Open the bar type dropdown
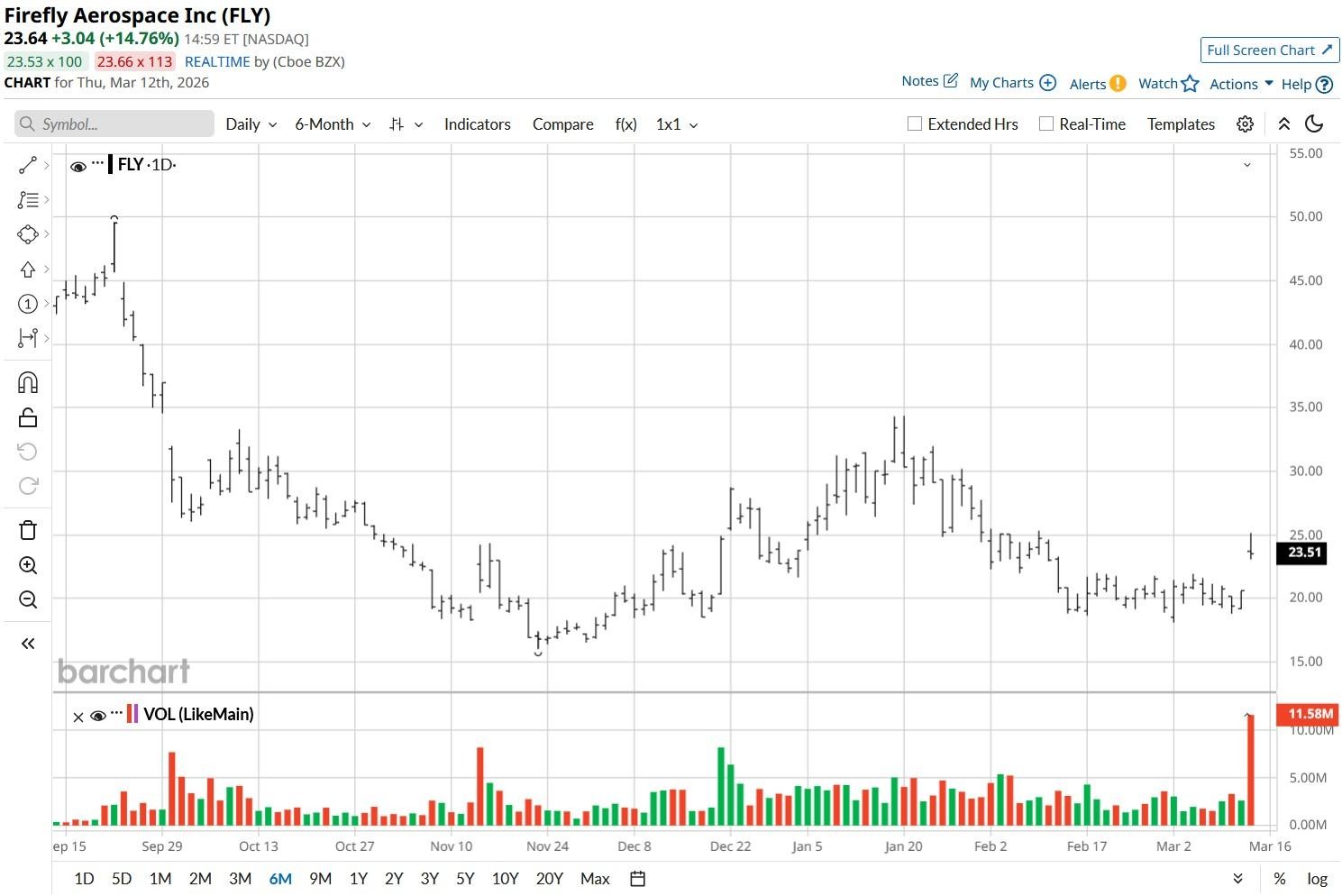Screen dimensions: 1342x896 [x=406, y=124]
